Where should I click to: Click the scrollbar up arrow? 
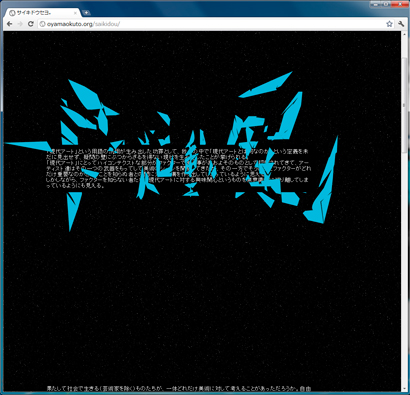click(404, 34)
